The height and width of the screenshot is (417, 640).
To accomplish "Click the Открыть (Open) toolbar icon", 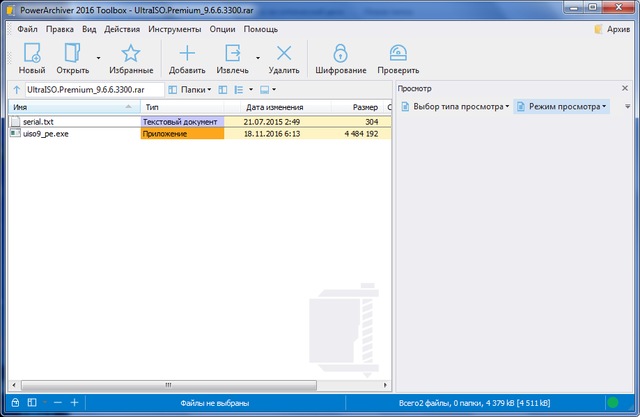I will (73, 54).
